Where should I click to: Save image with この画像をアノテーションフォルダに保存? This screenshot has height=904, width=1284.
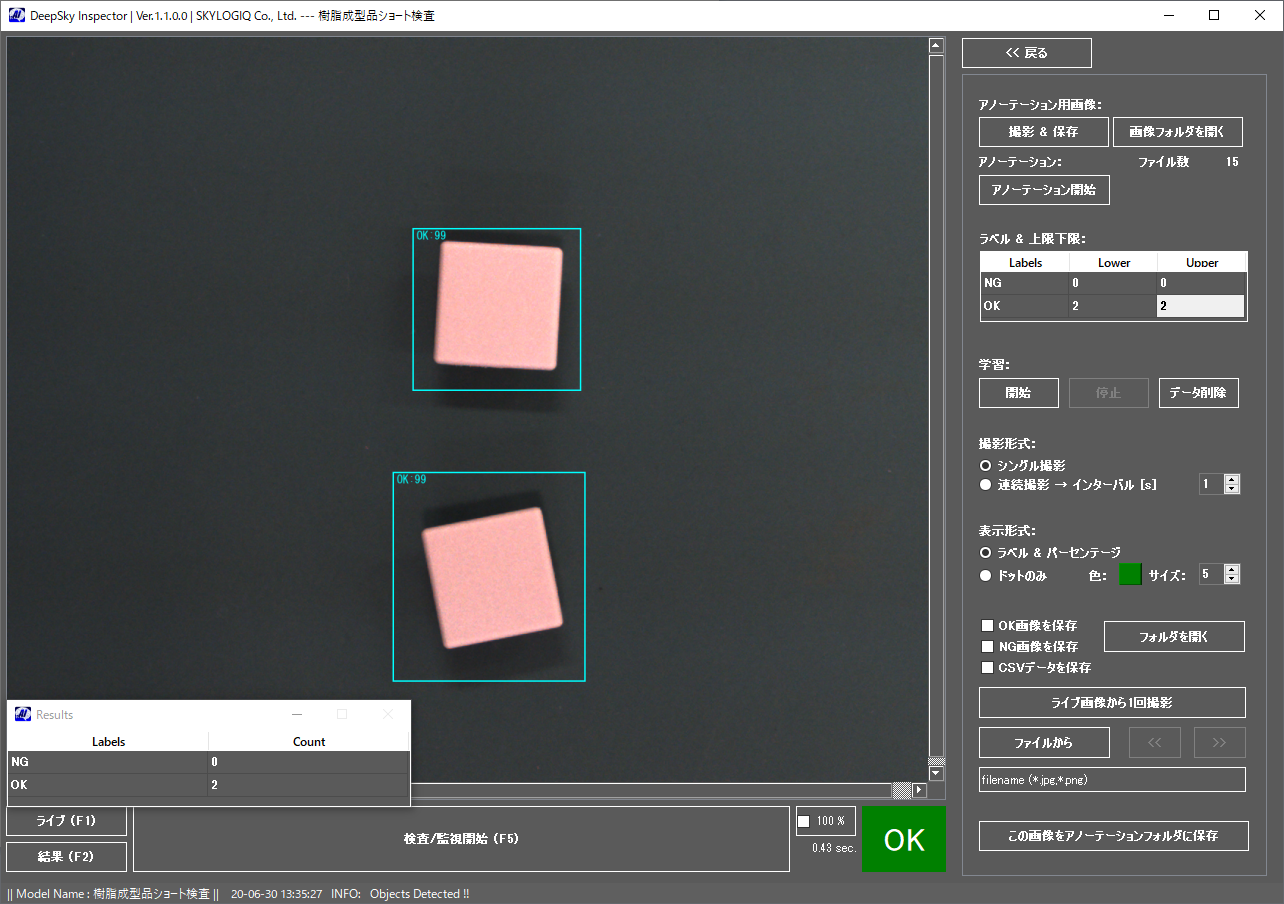[x=1114, y=836]
